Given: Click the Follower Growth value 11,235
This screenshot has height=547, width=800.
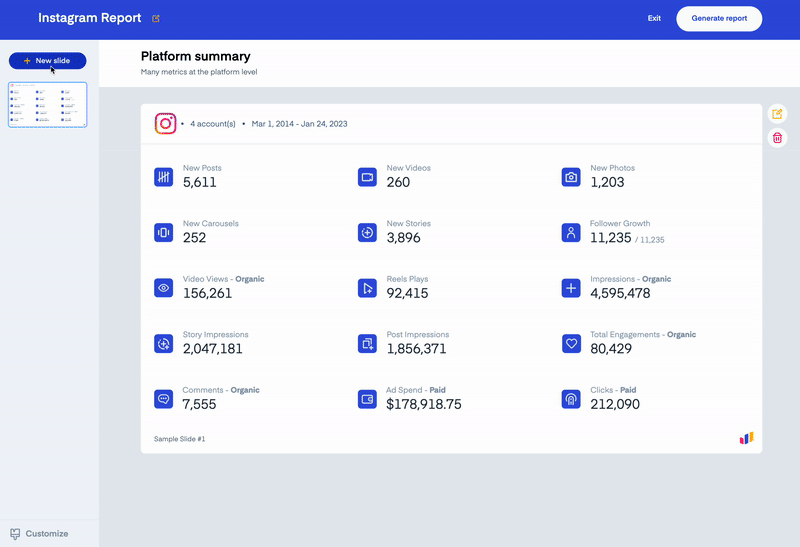Looking at the screenshot, I should coord(611,238).
